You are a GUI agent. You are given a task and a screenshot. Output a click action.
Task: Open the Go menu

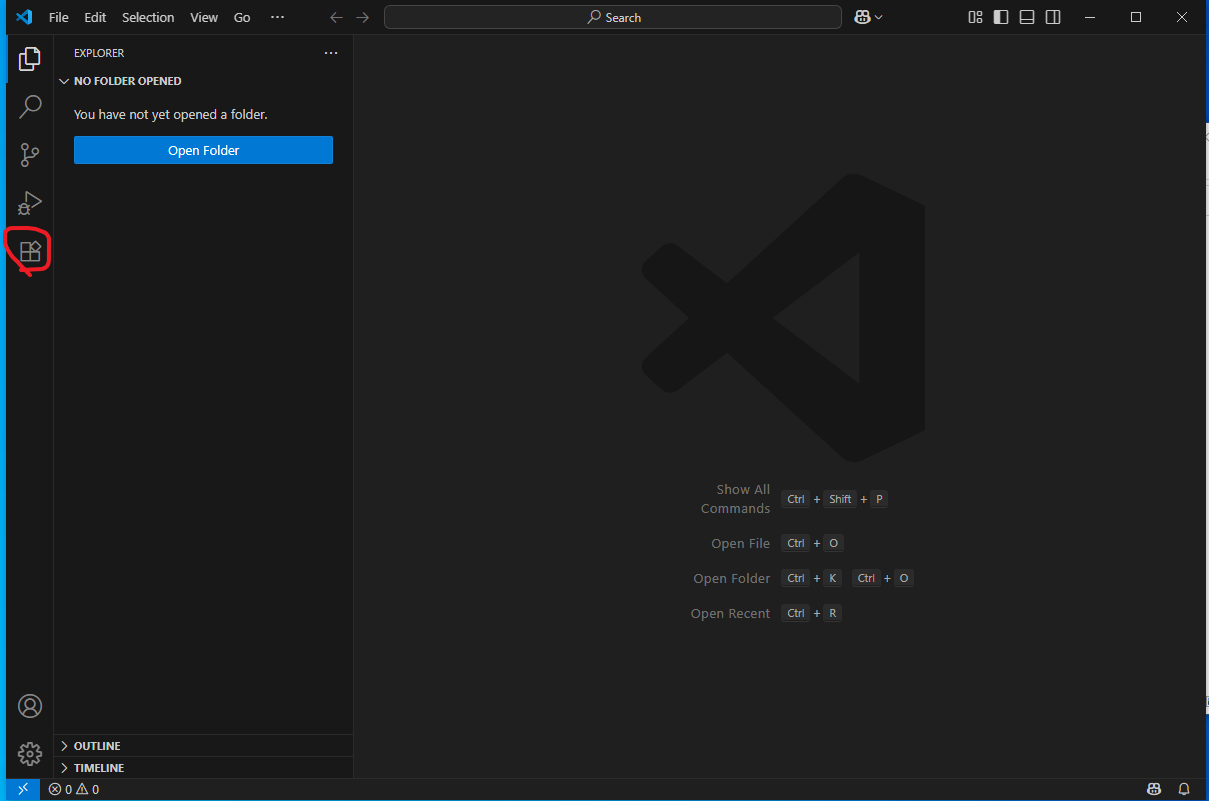(x=242, y=17)
